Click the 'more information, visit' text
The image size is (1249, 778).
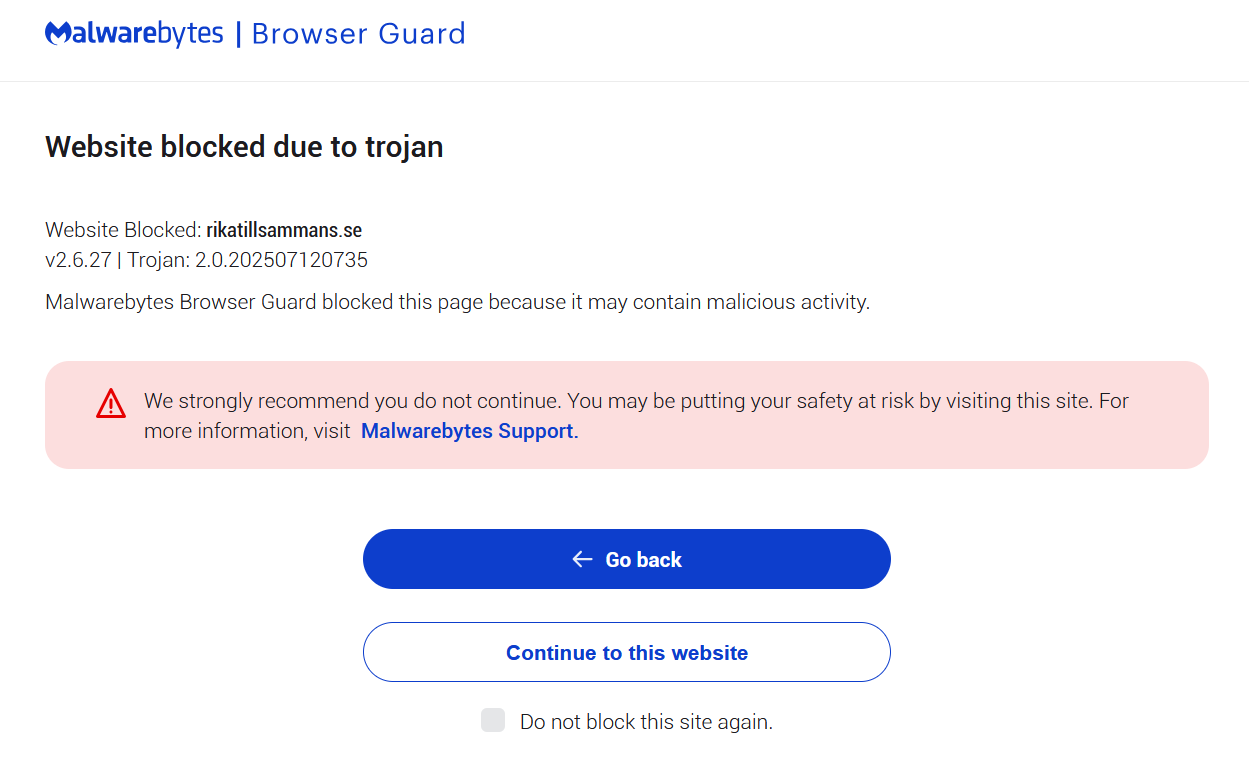tap(246, 431)
